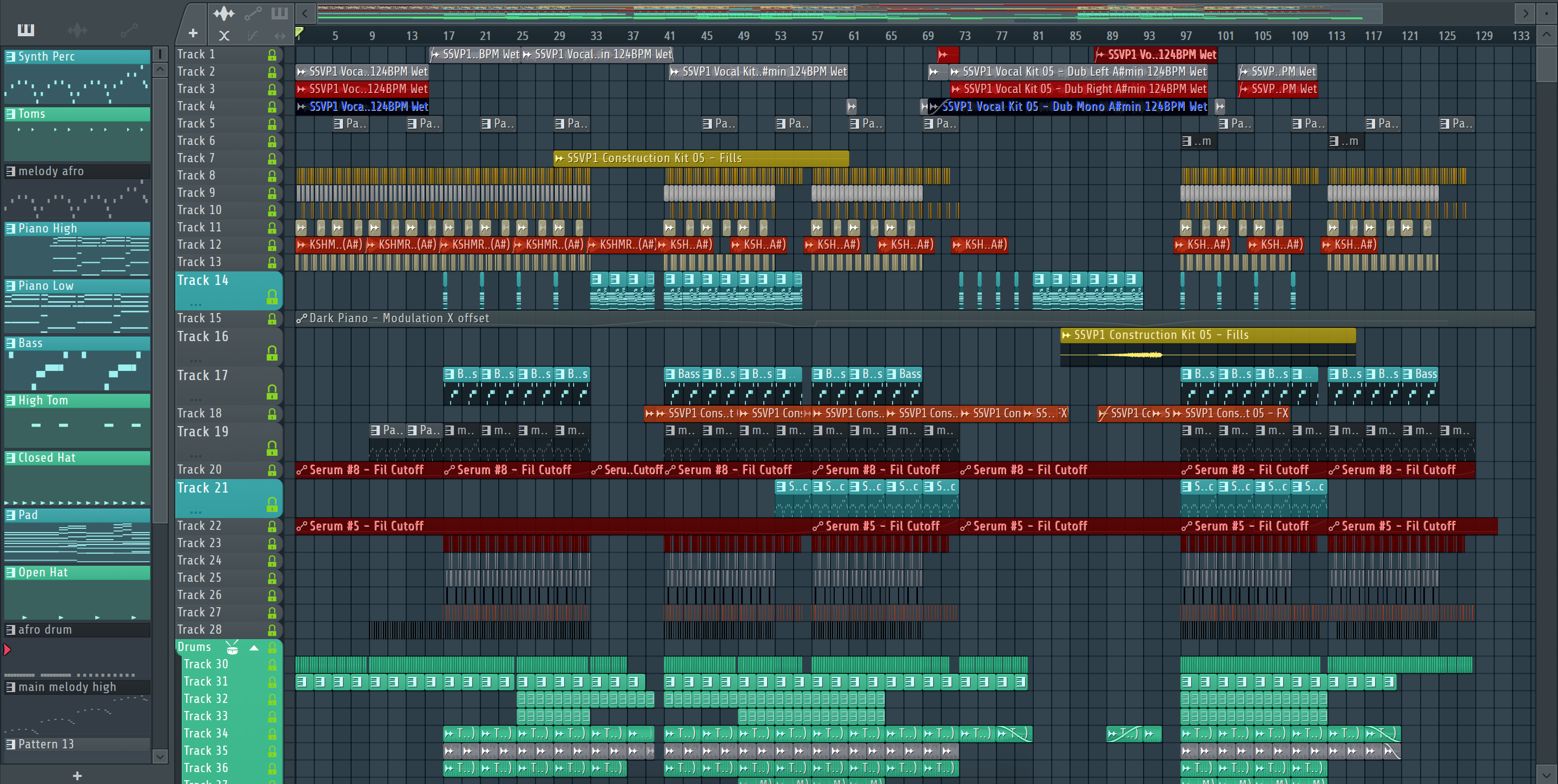Click the green song start marker

point(299,32)
